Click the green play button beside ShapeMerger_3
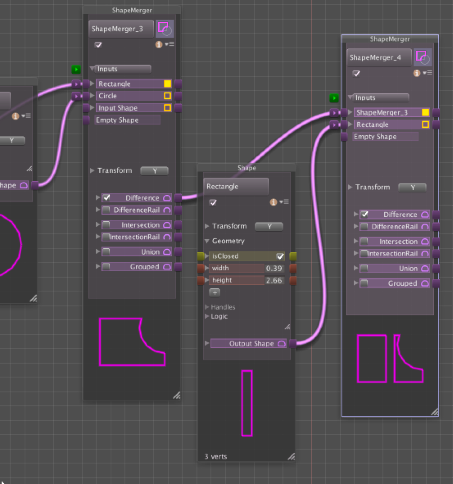 76,69
